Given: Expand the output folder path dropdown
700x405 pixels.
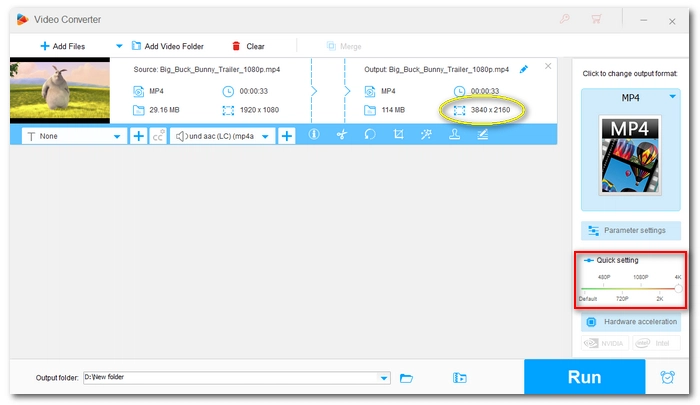Looking at the screenshot, I should [x=384, y=378].
